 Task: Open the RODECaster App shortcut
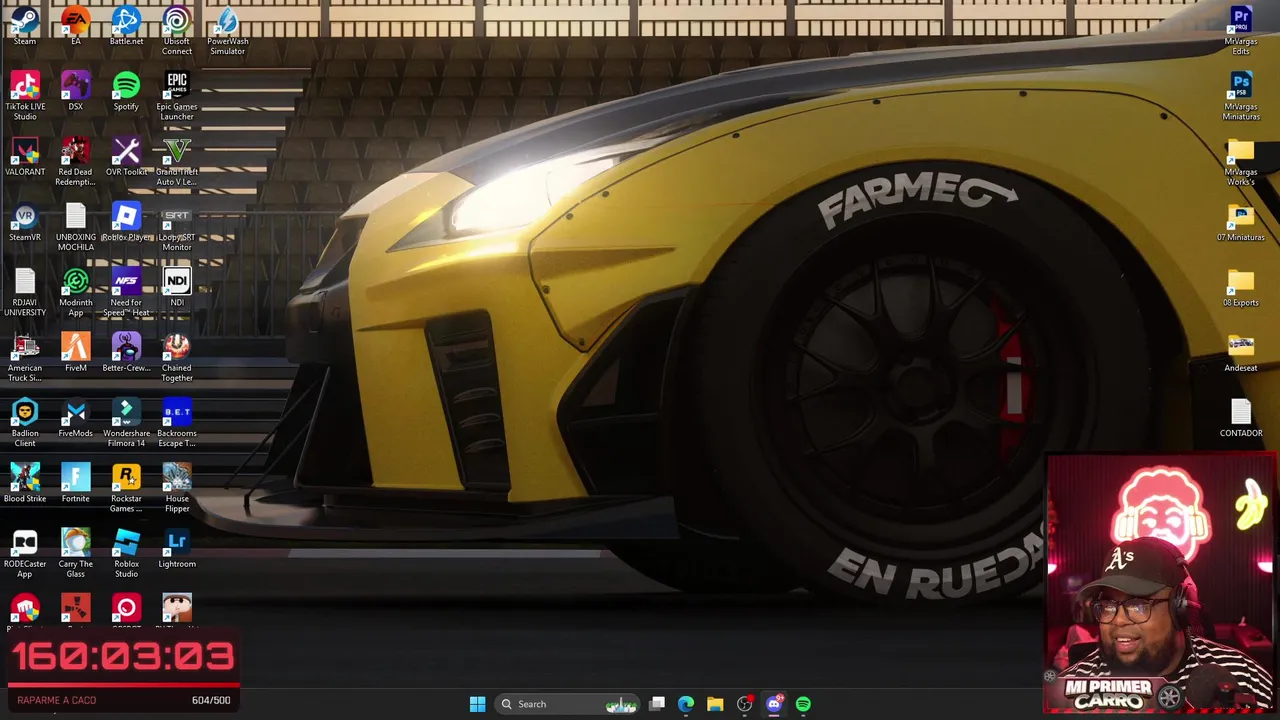(x=25, y=554)
